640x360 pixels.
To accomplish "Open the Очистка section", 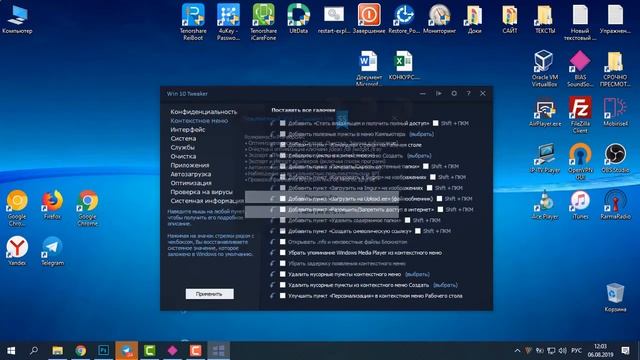I will pyautogui.click(x=183, y=156).
